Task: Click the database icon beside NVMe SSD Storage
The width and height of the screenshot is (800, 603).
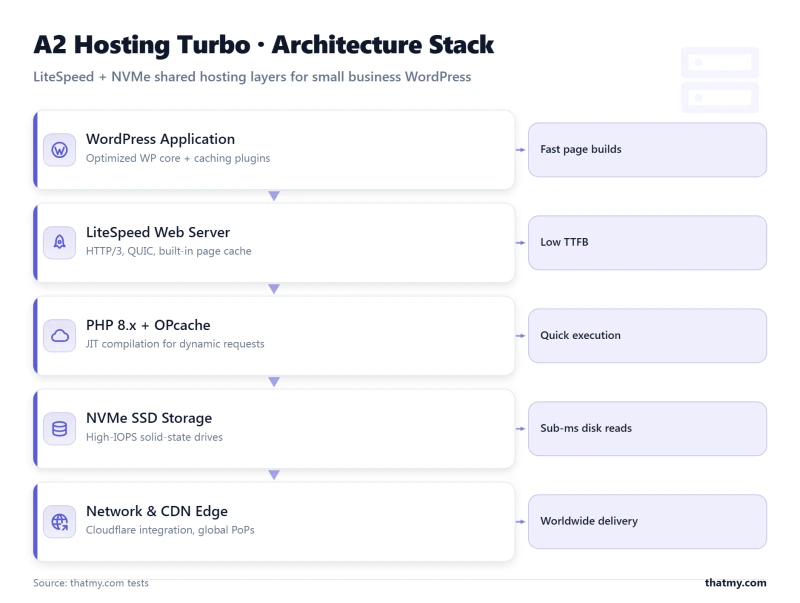Action: point(60,429)
